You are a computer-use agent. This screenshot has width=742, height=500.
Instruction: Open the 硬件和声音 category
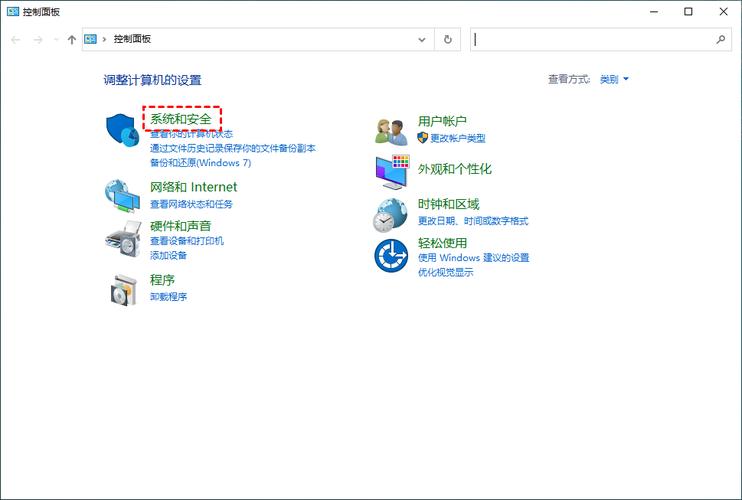click(x=180, y=226)
